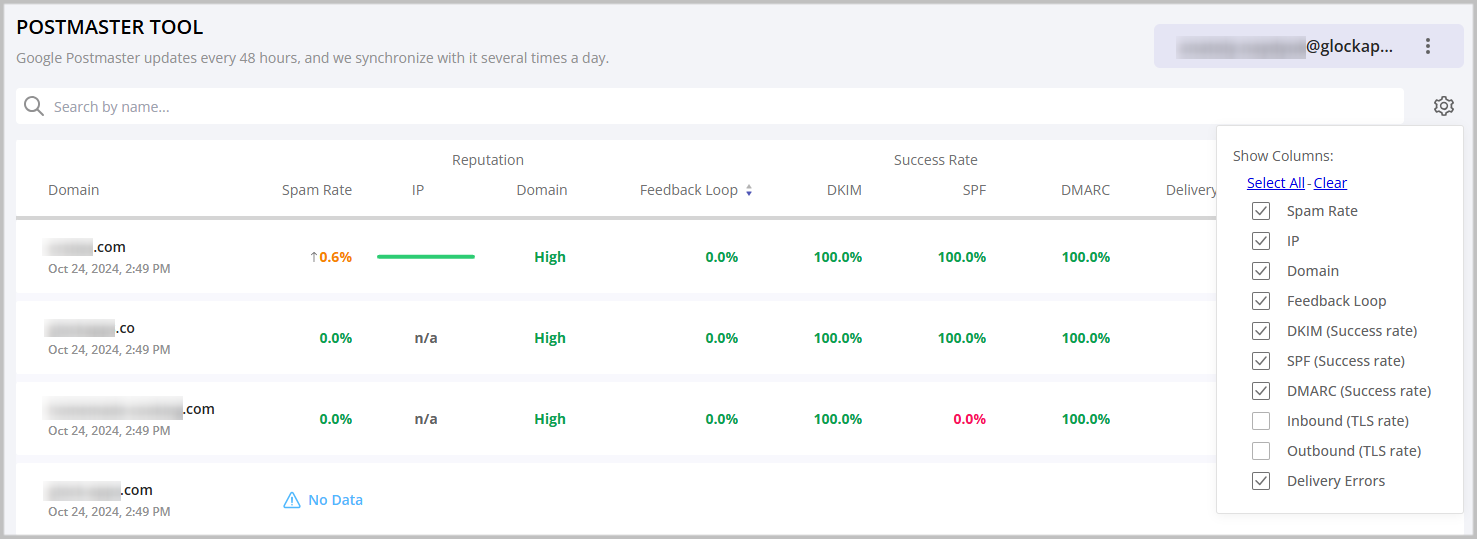The image size is (1477, 539).
Task: Sort by the Spam Rate column header
Action: [x=316, y=190]
